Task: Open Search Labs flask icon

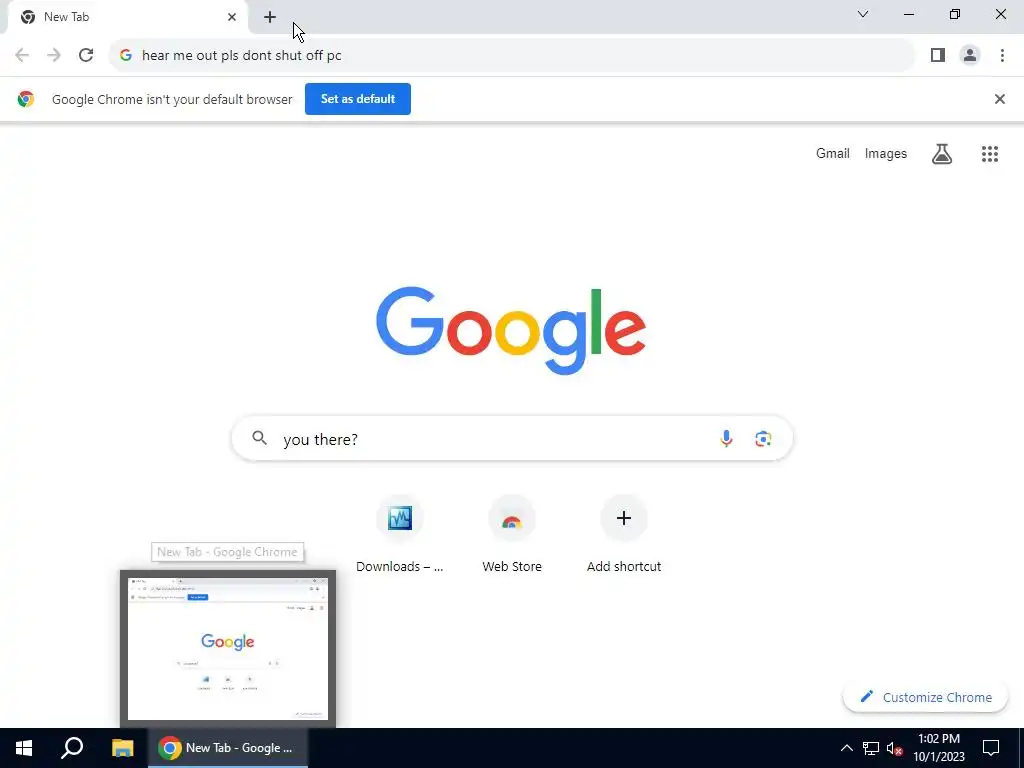Action: 942,153
